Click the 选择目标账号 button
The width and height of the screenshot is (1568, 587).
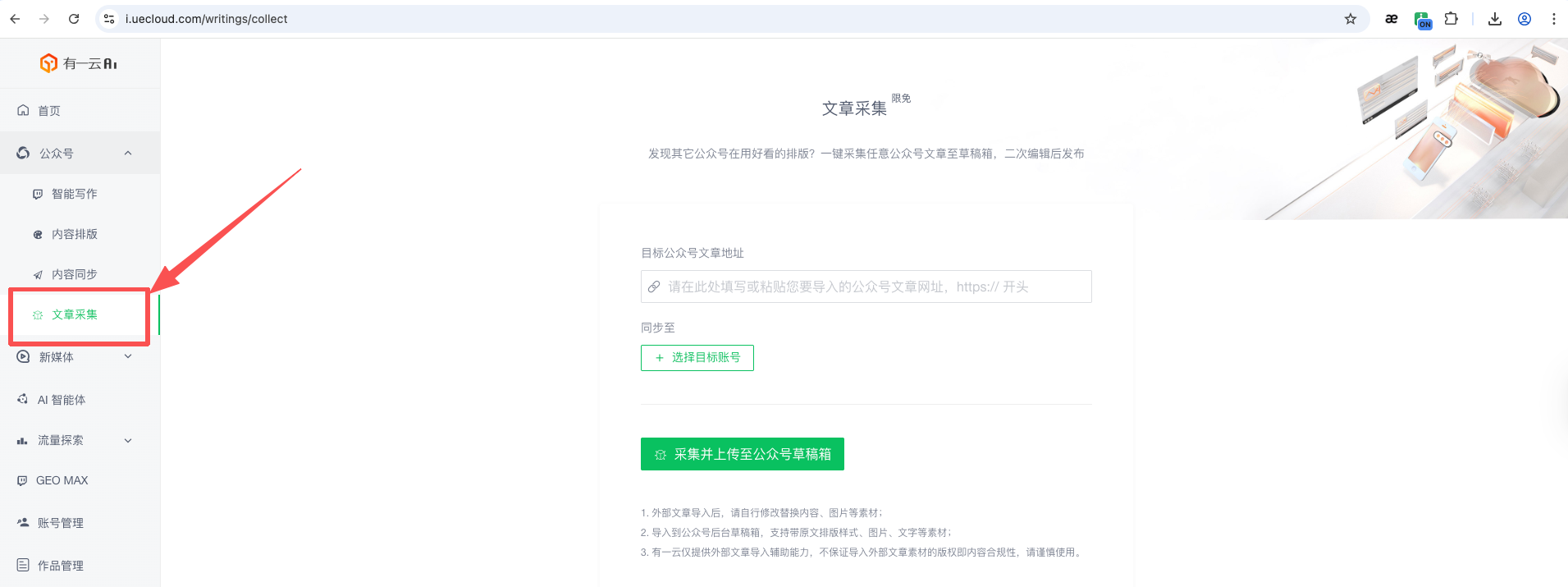697,358
